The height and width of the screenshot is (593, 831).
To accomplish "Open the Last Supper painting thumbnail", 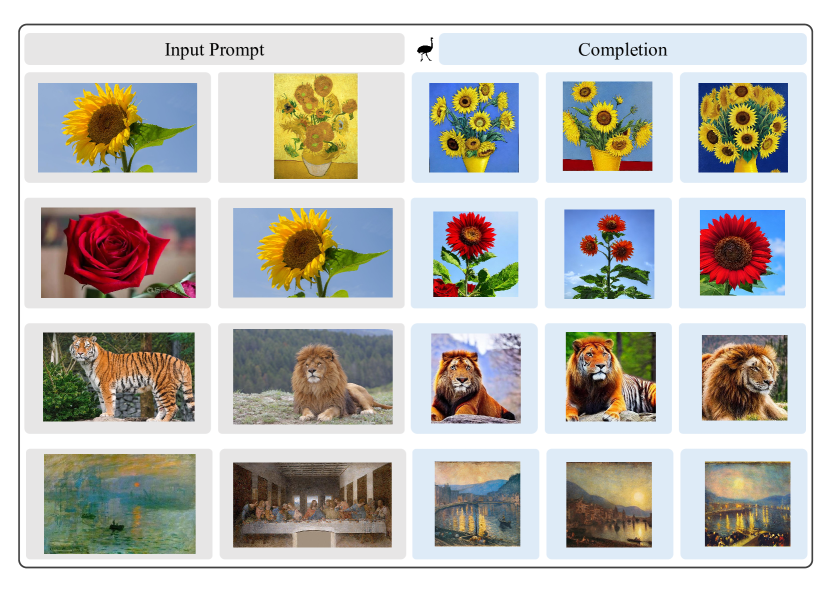I will 312,505.
